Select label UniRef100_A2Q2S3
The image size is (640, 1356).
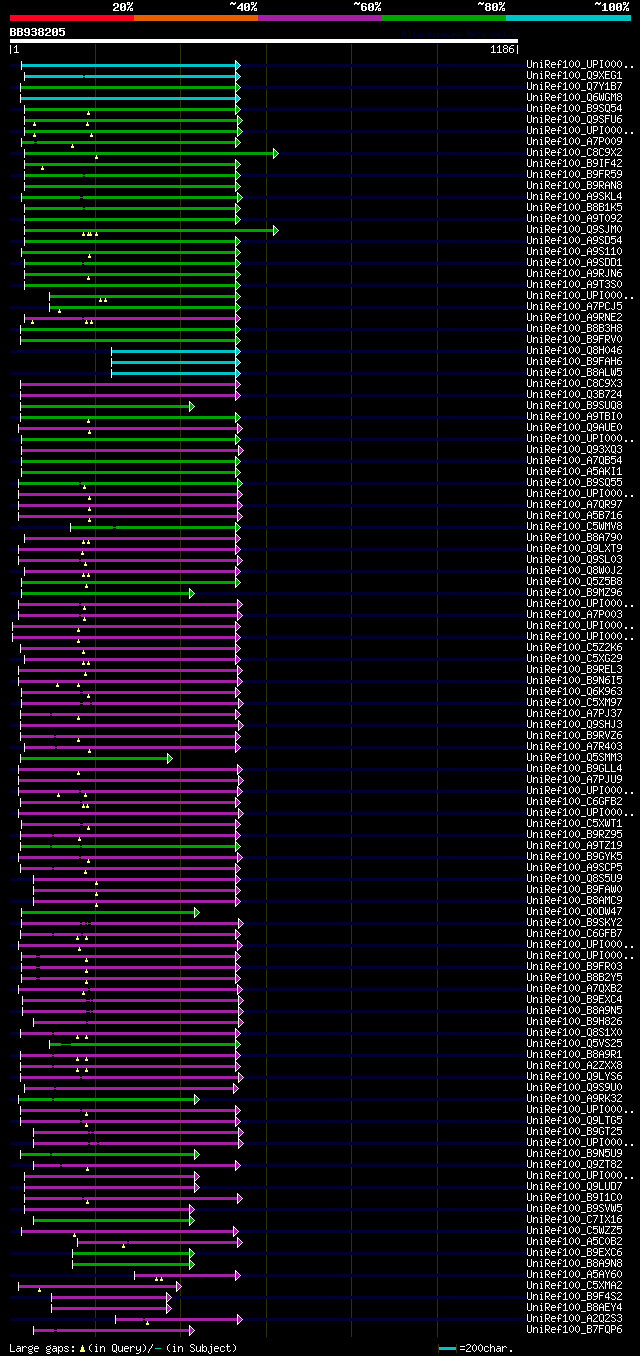(x=574, y=1319)
